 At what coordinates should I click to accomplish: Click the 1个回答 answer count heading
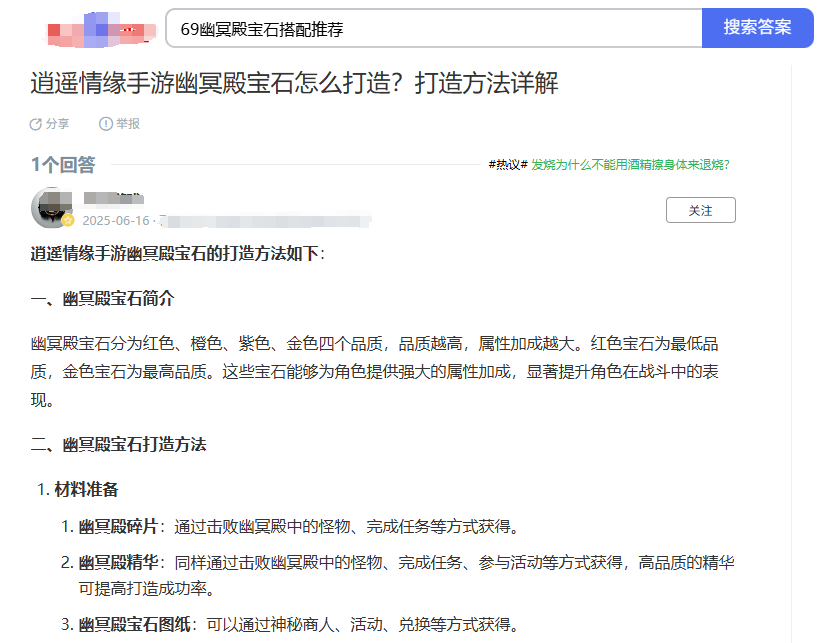point(63,165)
